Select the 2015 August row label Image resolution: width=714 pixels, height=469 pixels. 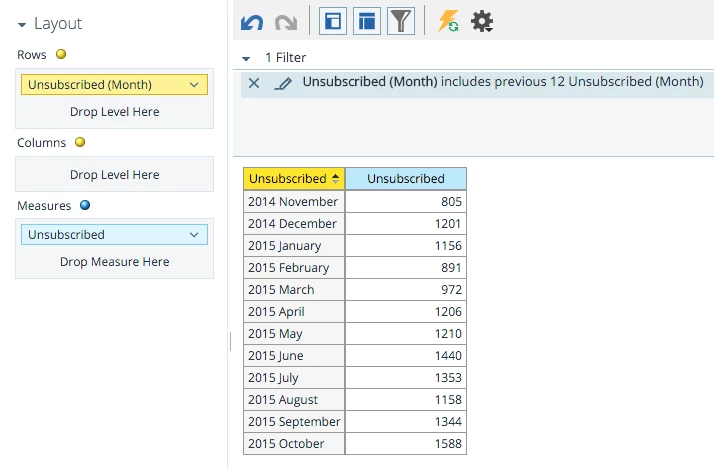tap(294, 399)
